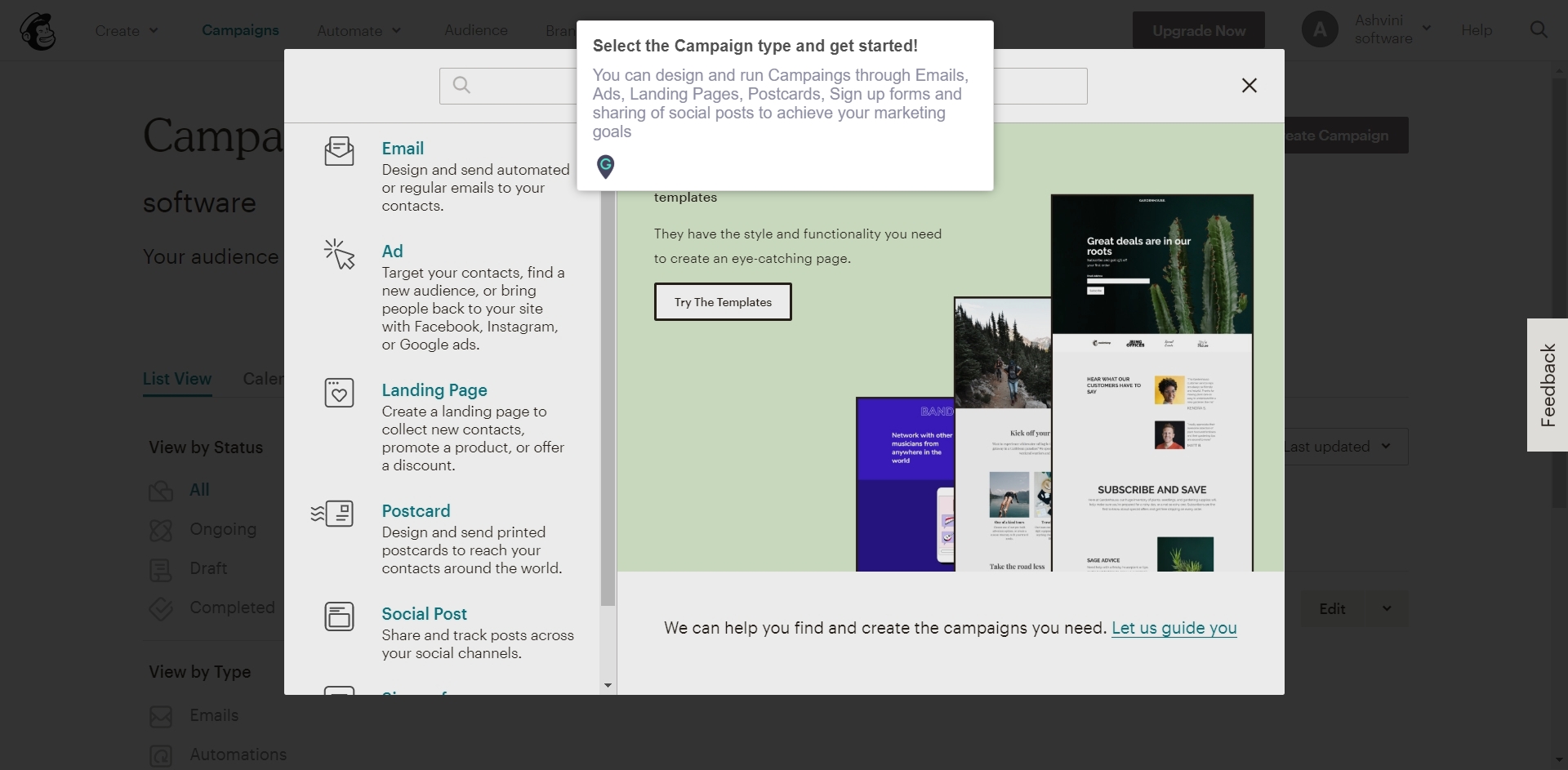
Task: Click the Ongoing status icon
Action: [x=161, y=531]
